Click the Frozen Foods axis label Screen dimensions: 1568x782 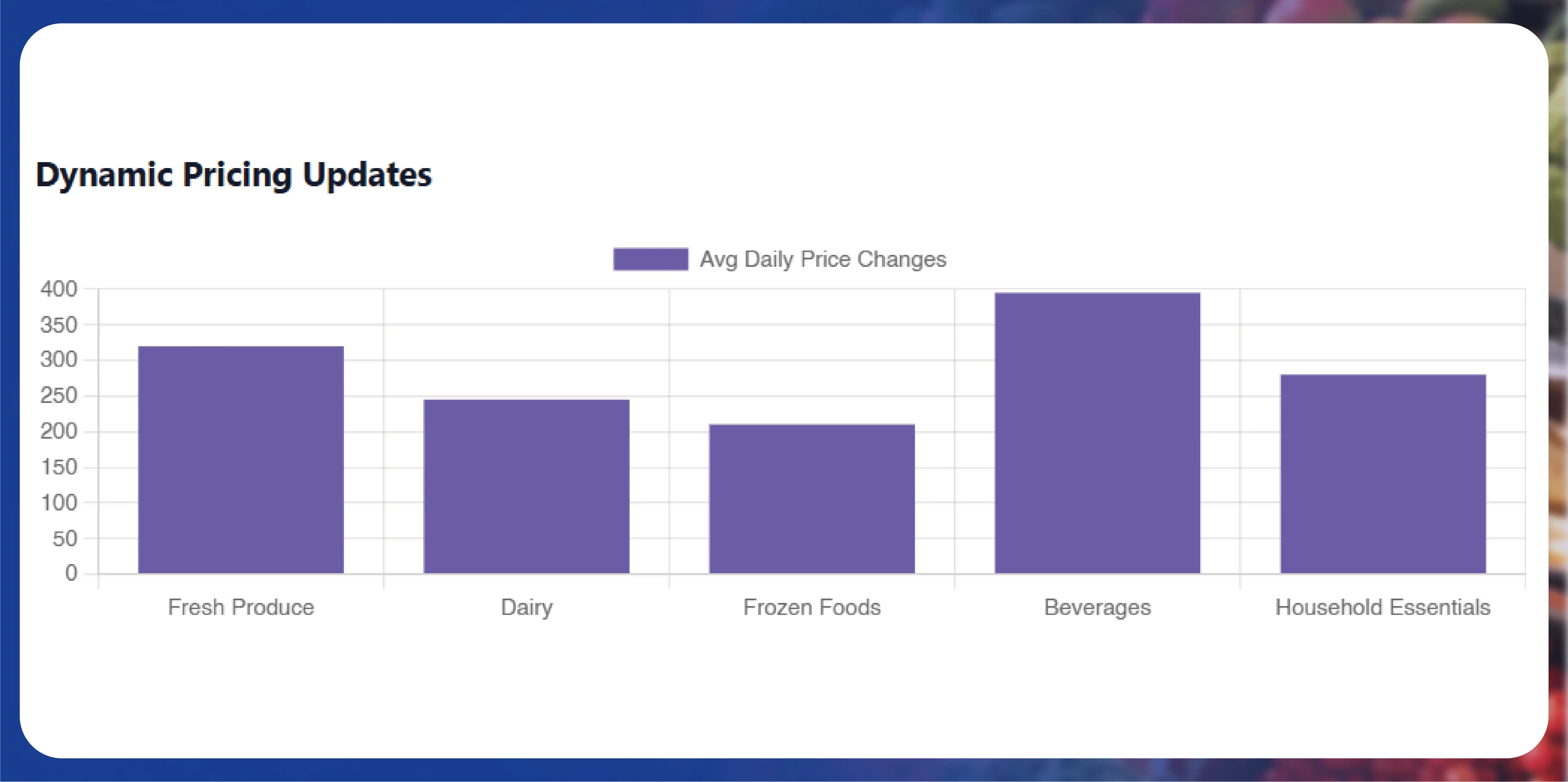tap(812, 607)
